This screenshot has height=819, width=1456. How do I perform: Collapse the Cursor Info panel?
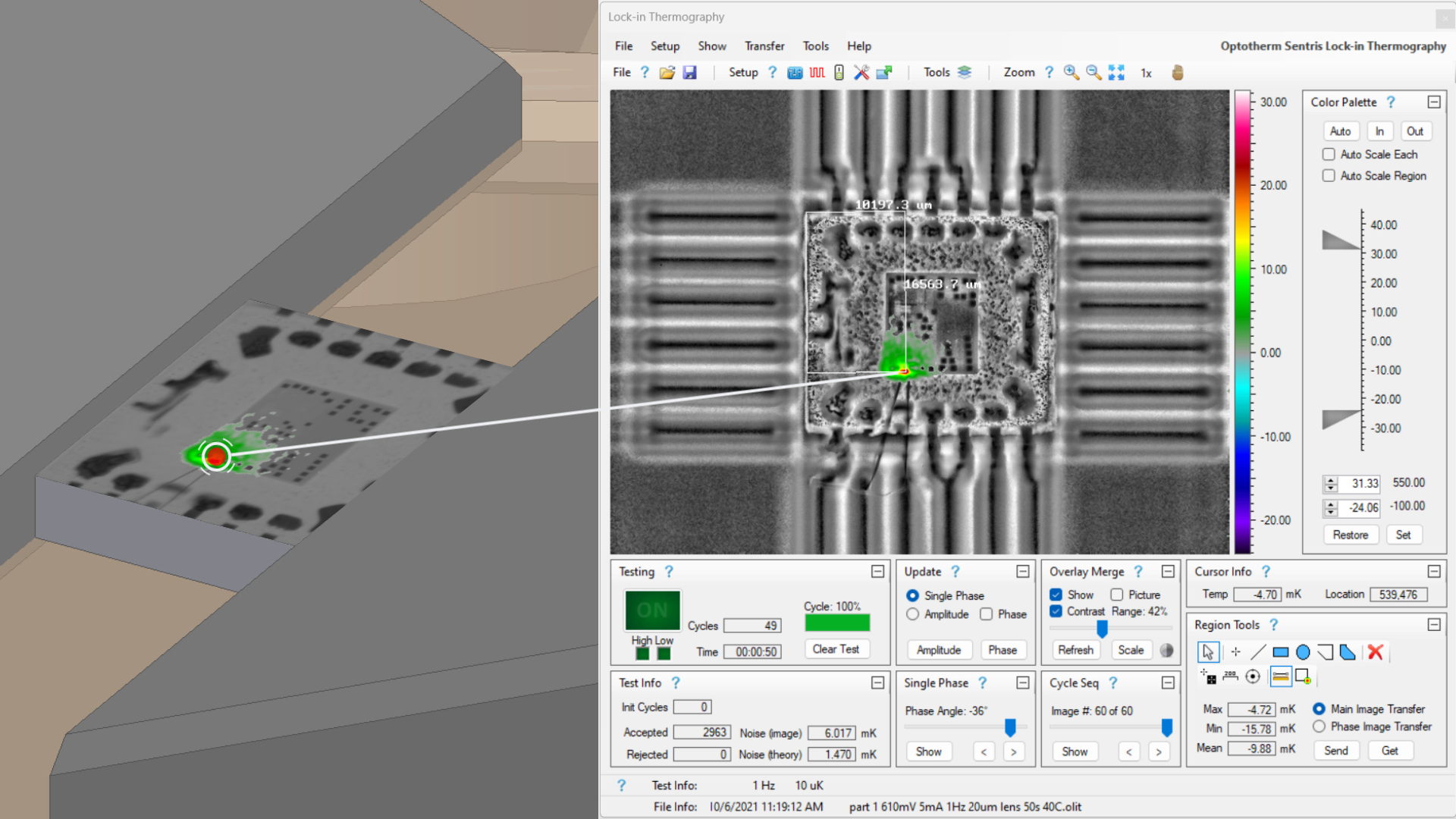click(x=1433, y=571)
